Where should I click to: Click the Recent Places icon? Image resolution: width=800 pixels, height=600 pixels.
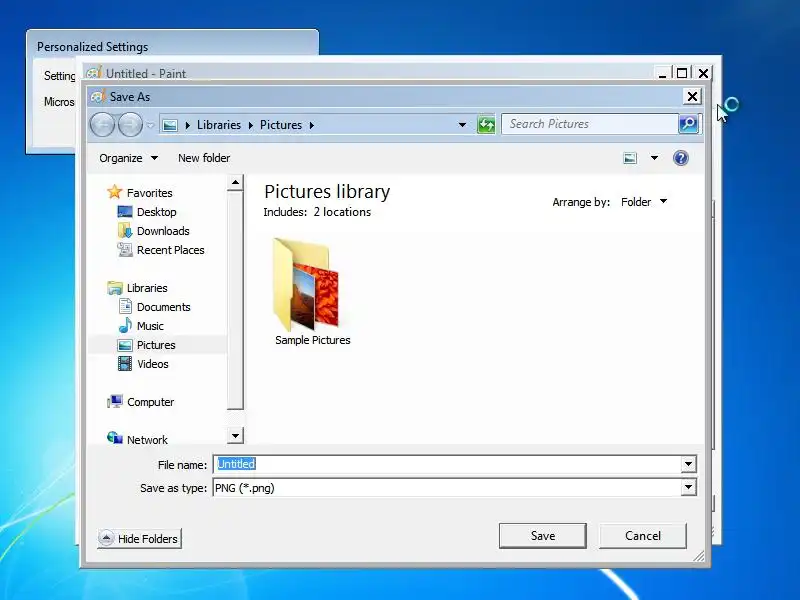pyautogui.click(x=125, y=249)
